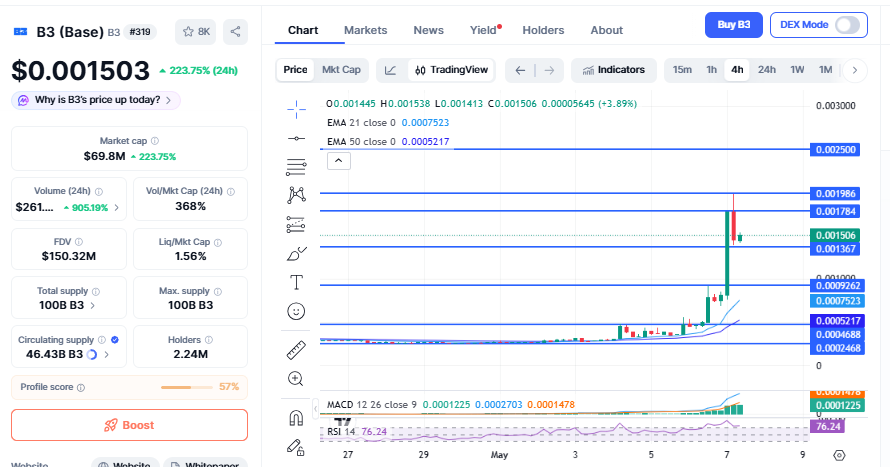Click the Buy B3 button
Viewport: 890px width, 467px height.
733,25
